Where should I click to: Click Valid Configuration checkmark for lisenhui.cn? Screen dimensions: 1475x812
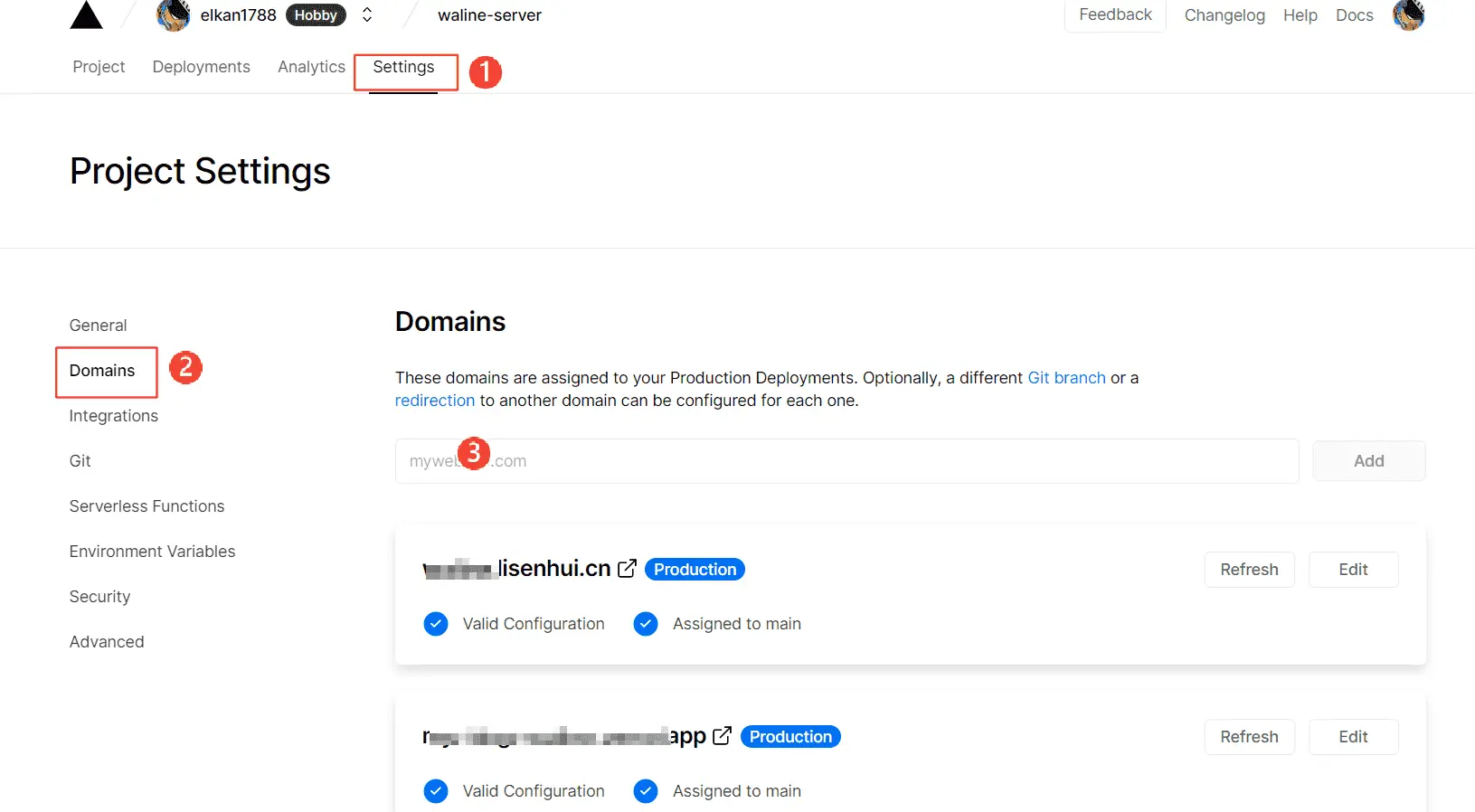[436, 624]
